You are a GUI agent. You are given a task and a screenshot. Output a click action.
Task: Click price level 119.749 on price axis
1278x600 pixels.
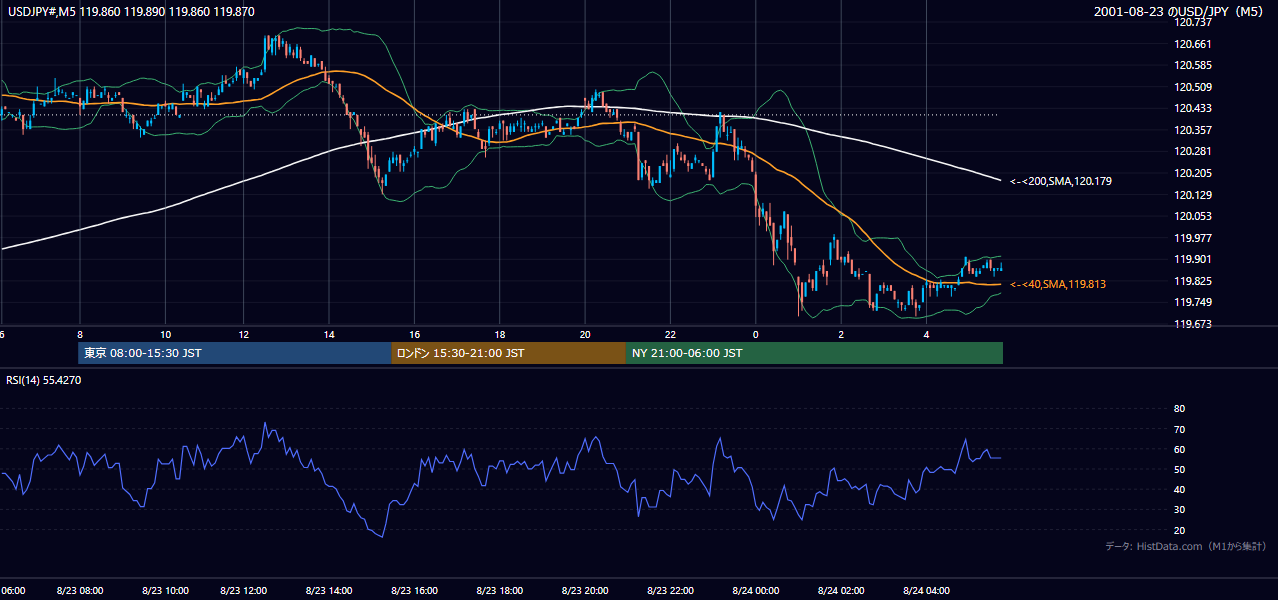coord(1192,303)
